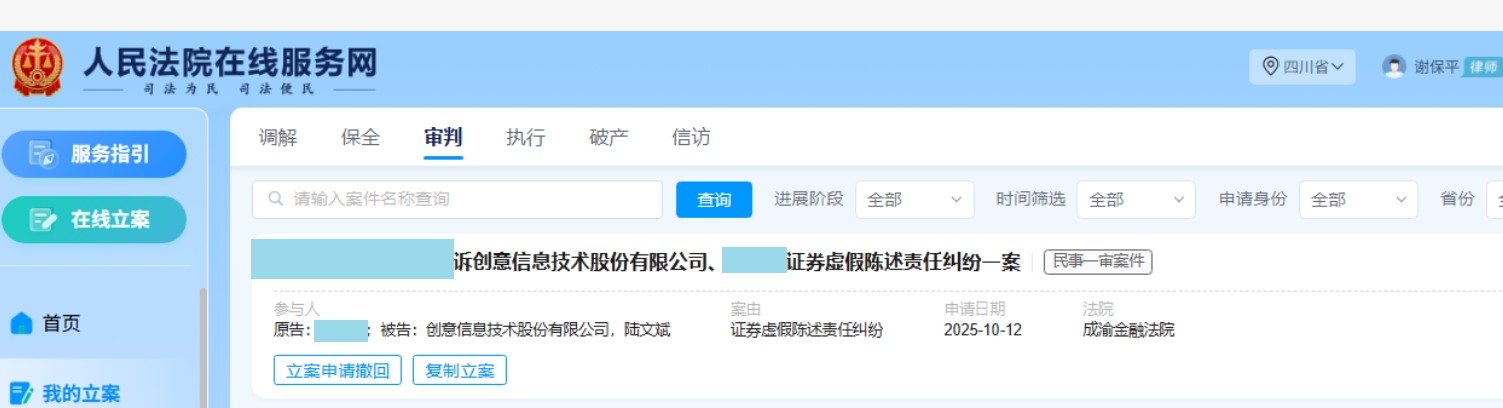This screenshot has width=1503, height=408.
Task: Click the defendant text 创意信息技术股份有限公司, 陆文斌
Action: click(548, 330)
